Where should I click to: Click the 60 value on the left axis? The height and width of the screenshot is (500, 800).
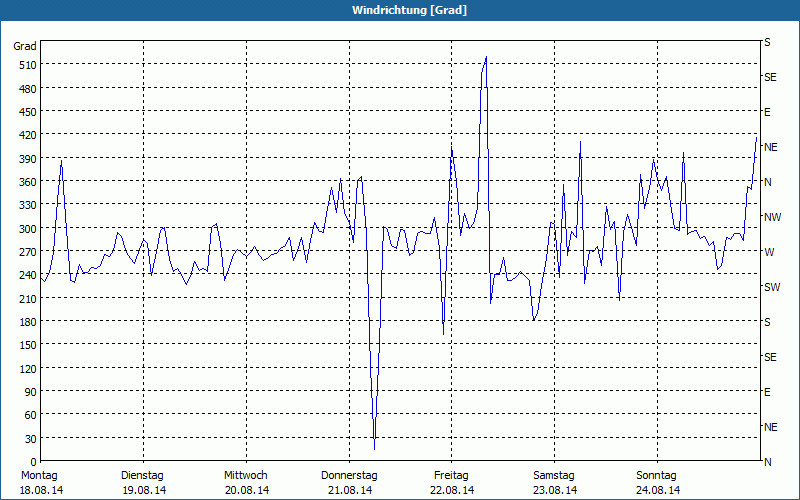point(31,415)
